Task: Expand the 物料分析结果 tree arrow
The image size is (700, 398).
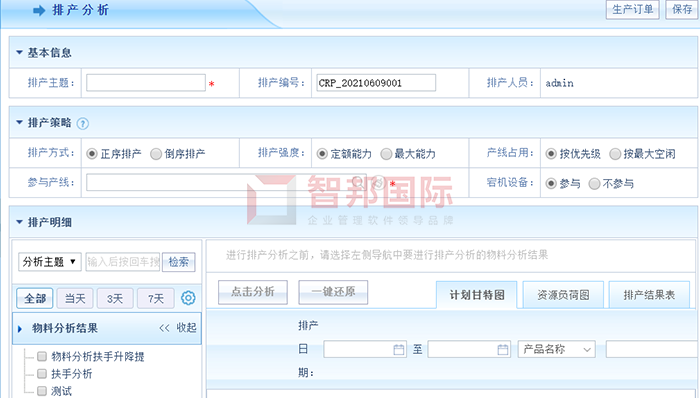Action: (20, 329)
